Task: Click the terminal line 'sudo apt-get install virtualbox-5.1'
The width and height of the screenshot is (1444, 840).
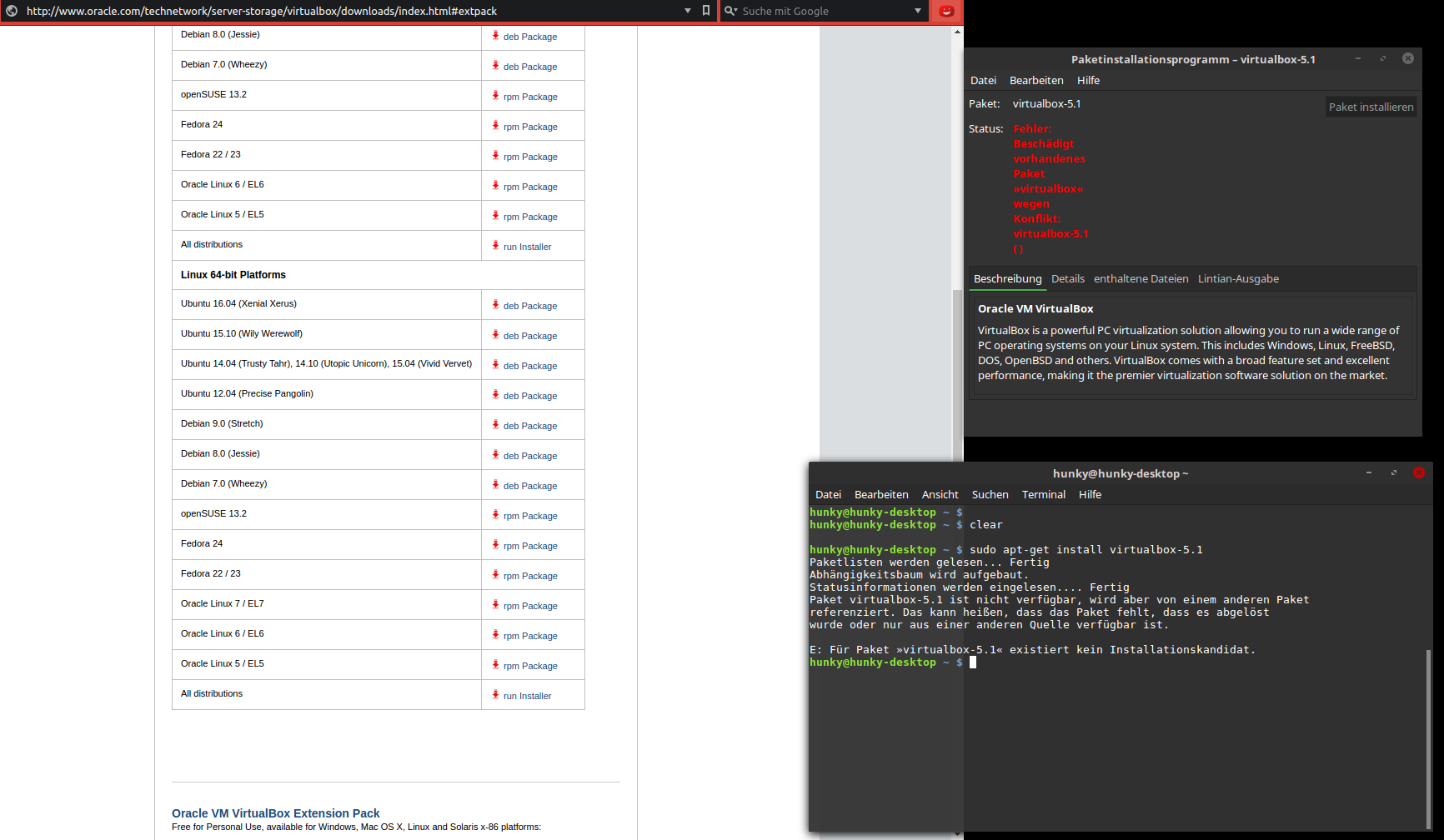Action: [1086, 550]
